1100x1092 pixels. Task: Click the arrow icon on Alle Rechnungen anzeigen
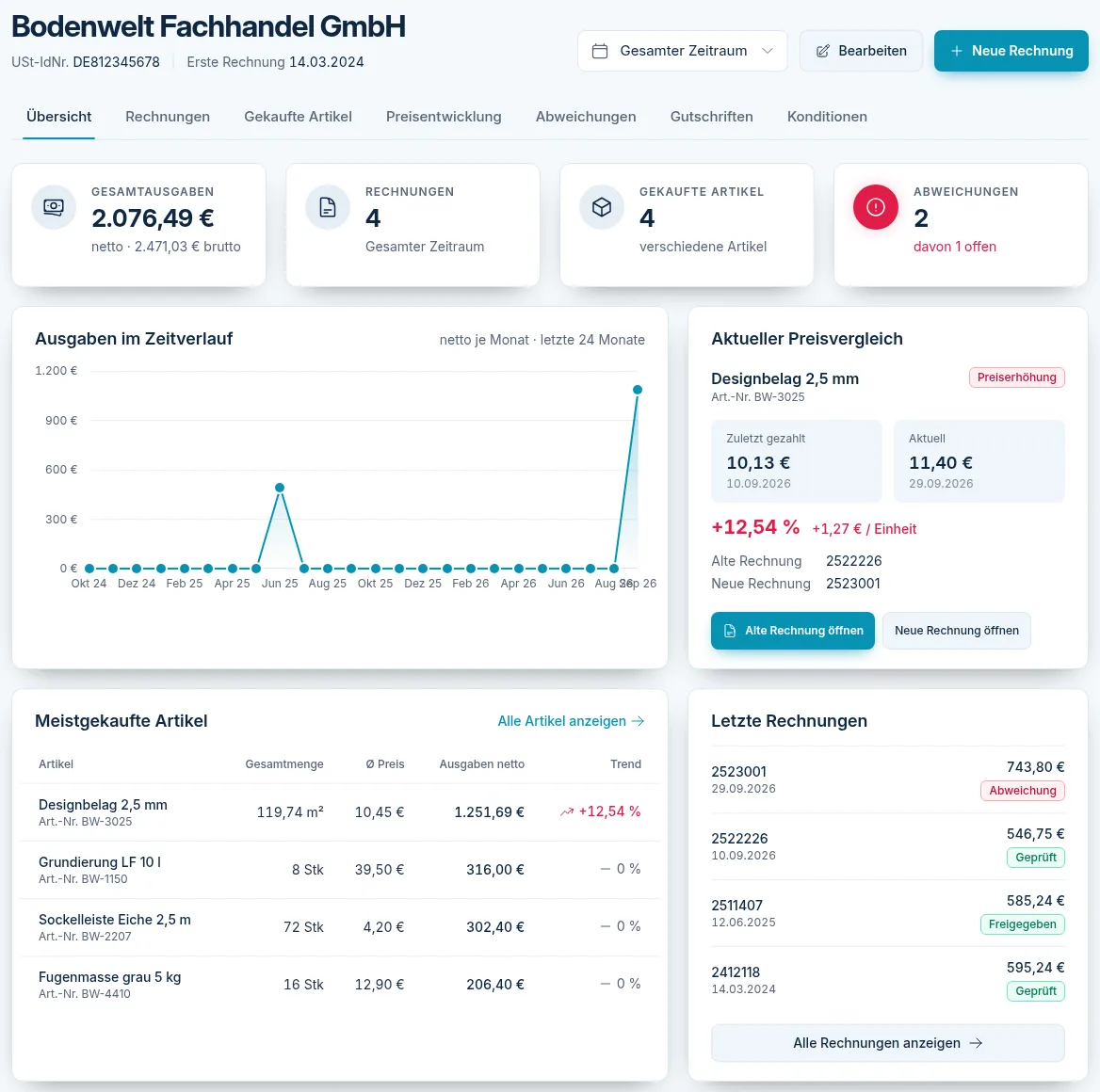[976, 1043]
